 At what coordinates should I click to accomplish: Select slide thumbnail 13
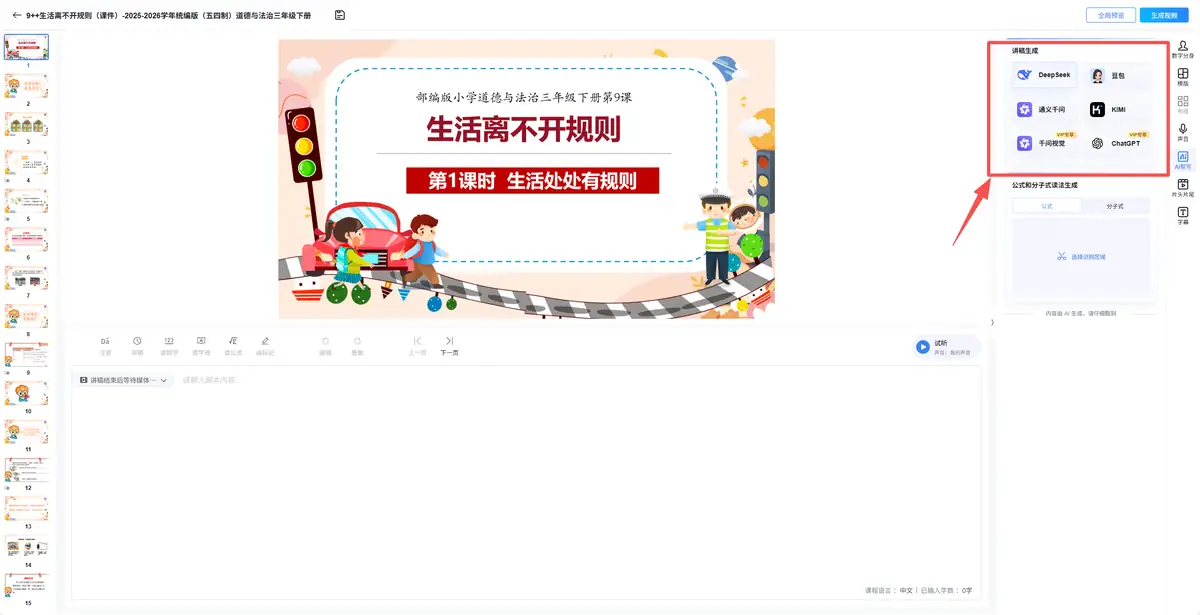pos(27,508)
